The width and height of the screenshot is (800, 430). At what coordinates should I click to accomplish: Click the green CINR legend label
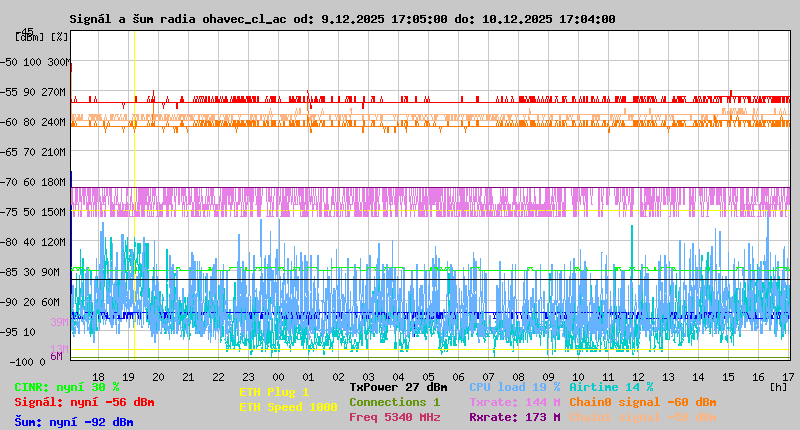[x=67, y=387]
